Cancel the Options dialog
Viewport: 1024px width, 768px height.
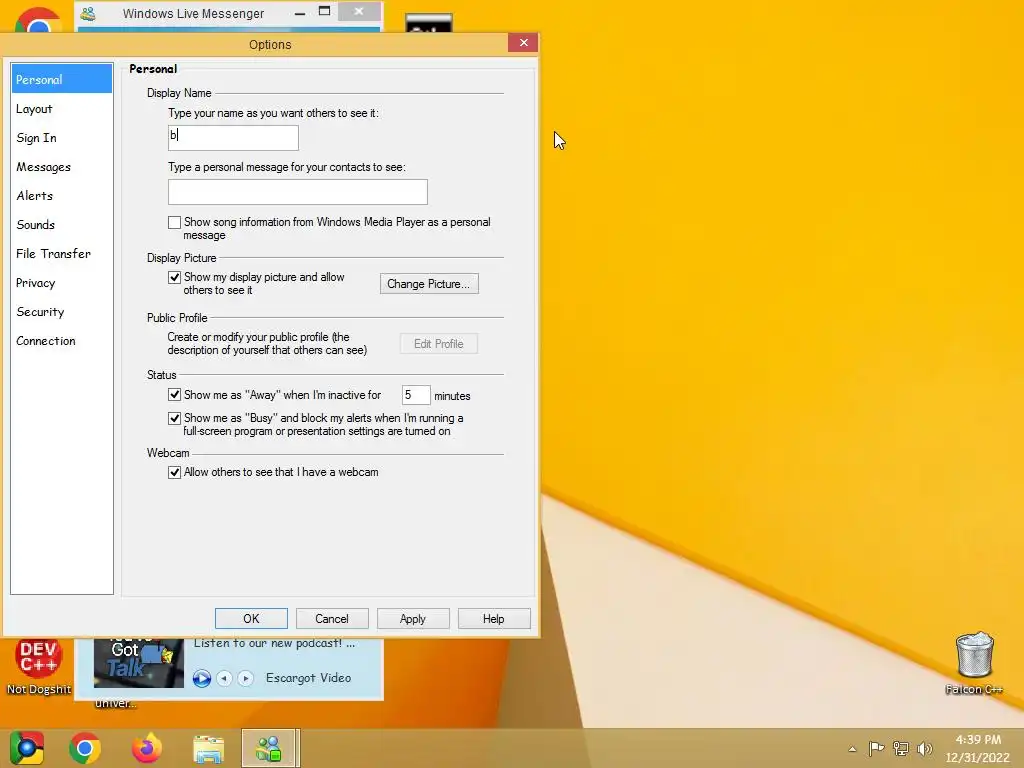[x=332, y=618]
